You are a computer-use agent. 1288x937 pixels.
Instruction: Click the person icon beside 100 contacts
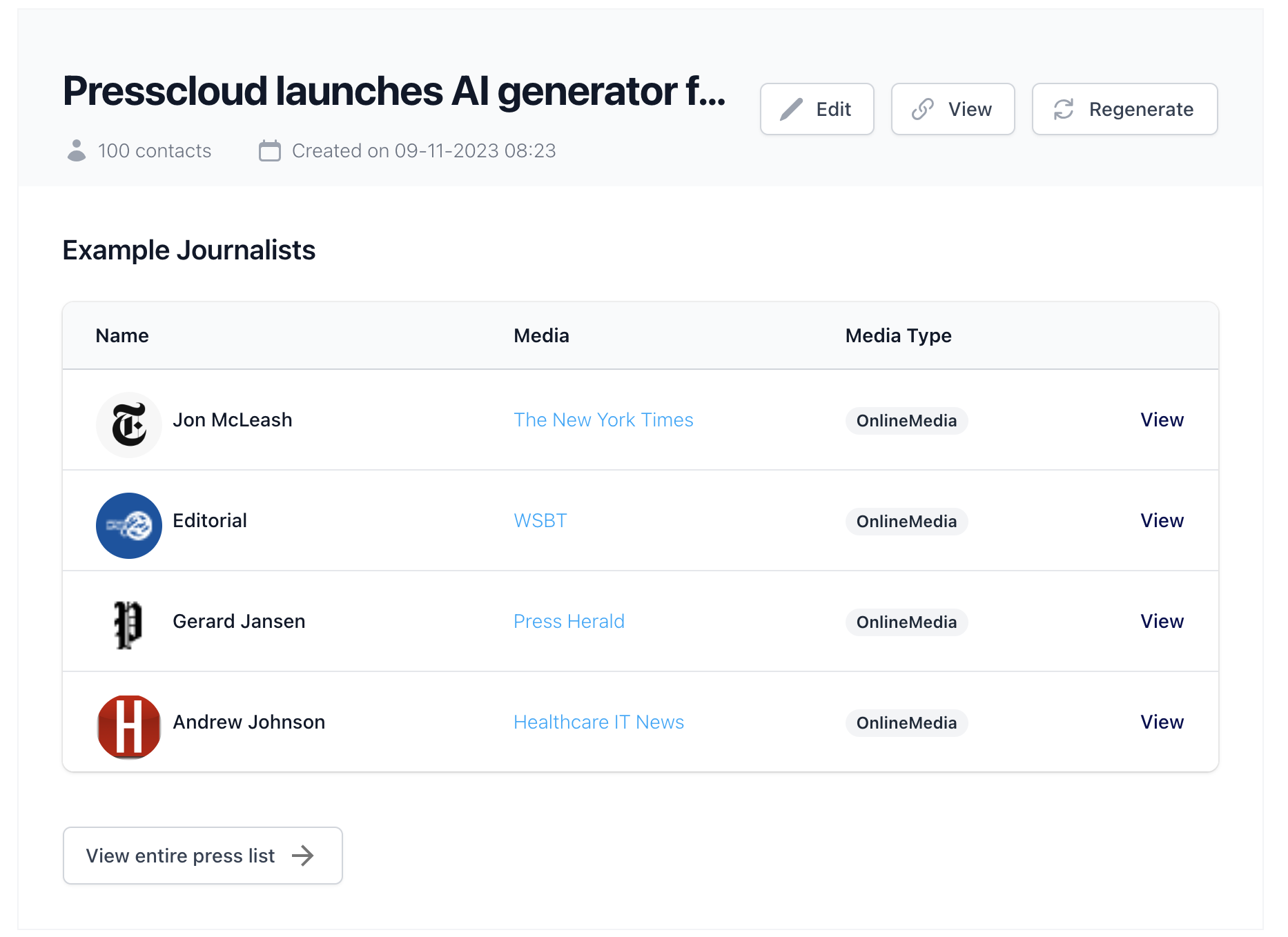click(77, 150)
